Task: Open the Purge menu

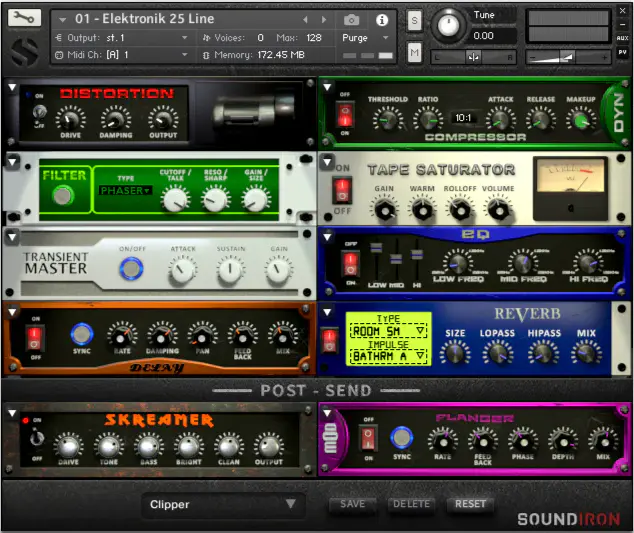Action: click(x=366, y=37)
